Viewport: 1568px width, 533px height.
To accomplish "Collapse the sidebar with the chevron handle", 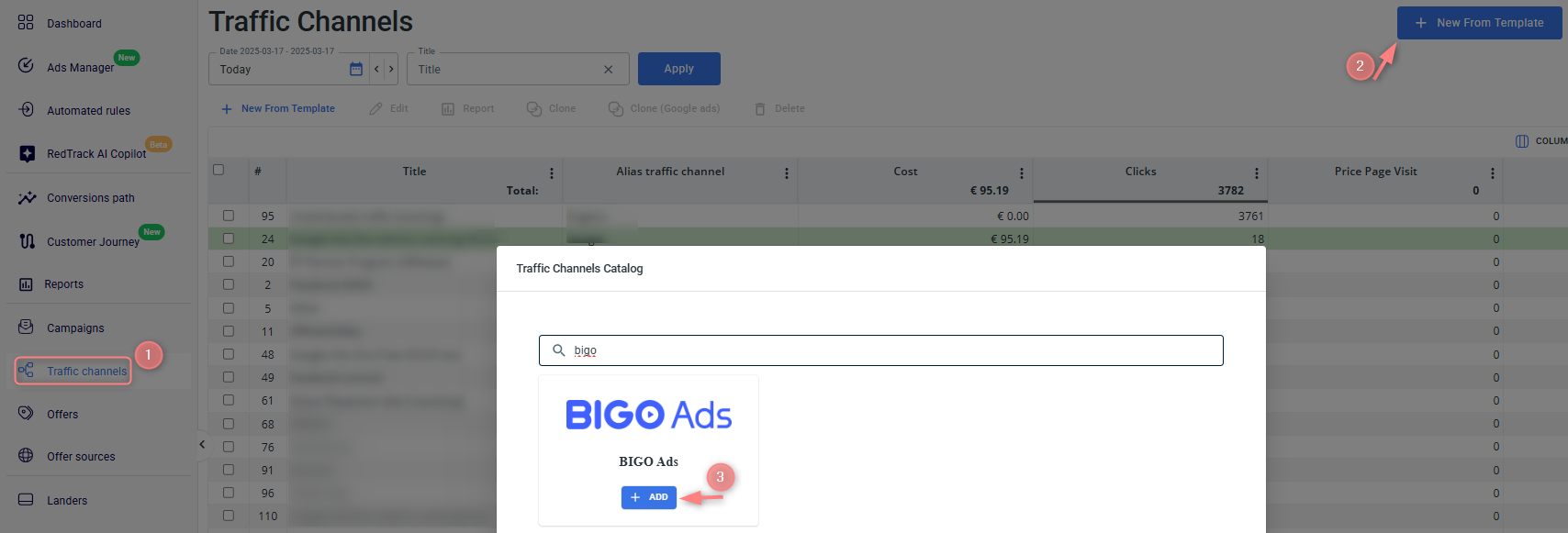I will pyautogui.click(x=203, y=445).
